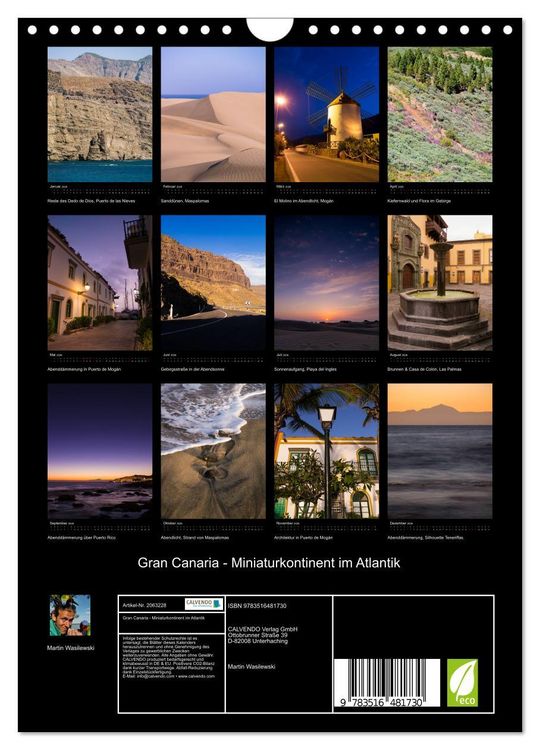Select 'Martin Wasilewski' in the publisher box

click(x=252, y=666)
